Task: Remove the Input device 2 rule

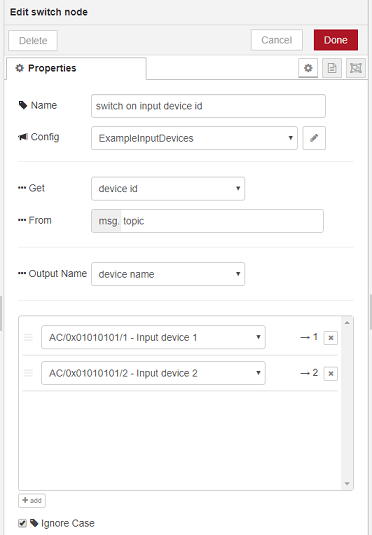Action: pos(330,374)
